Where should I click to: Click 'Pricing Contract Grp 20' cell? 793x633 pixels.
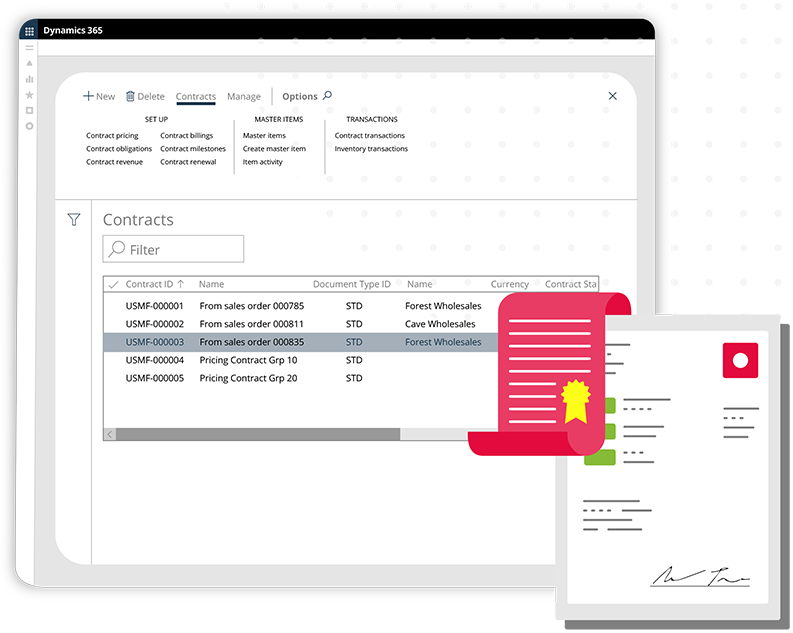248,378
